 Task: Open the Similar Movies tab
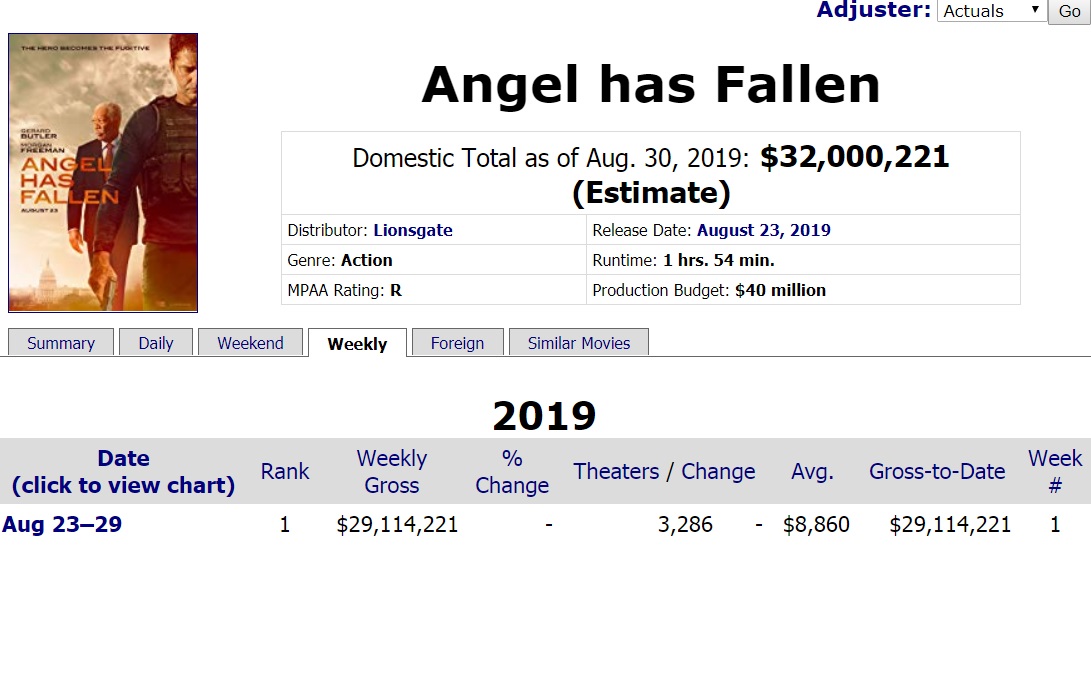point(579,343)
